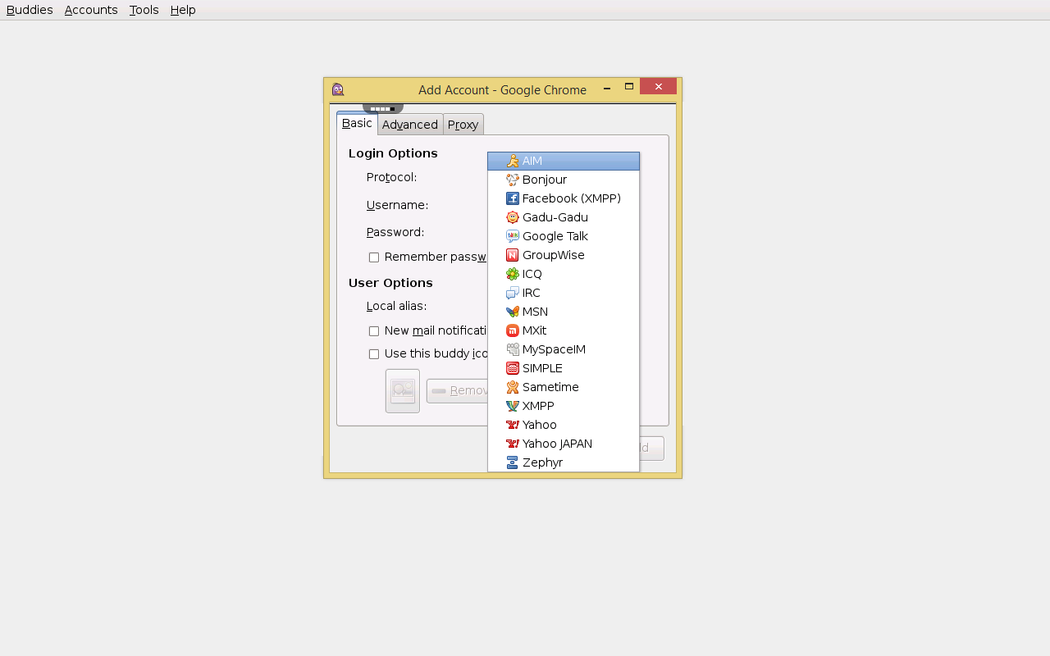Toggle New mail notifications checkbox
This screenshot has width=1050, height=656.
(x=374, y=331)
